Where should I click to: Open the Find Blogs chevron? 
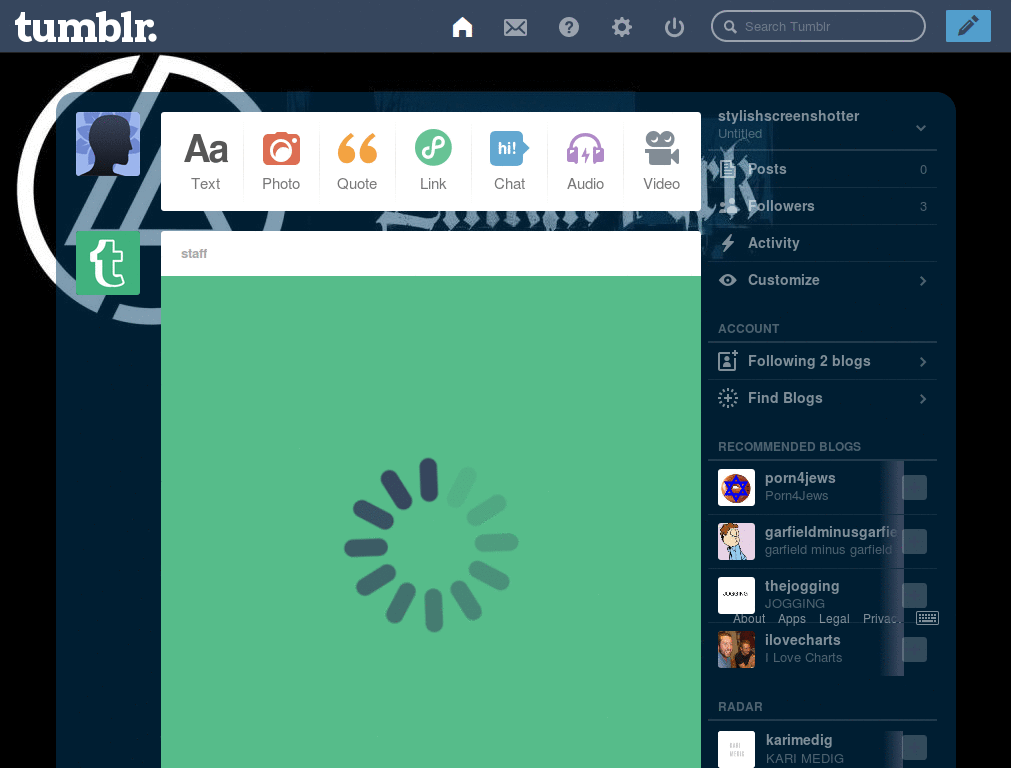coord(923,399)
